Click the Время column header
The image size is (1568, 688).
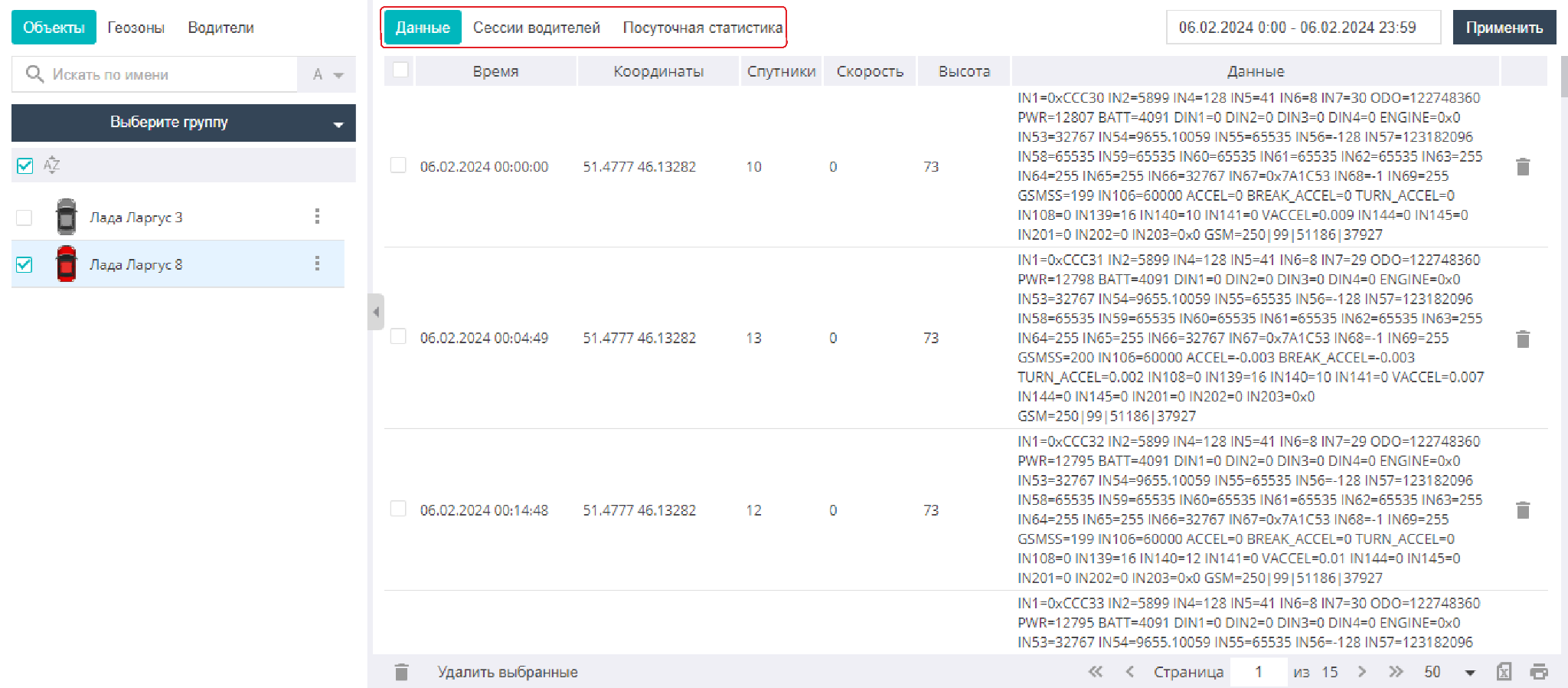coord(495,71)
